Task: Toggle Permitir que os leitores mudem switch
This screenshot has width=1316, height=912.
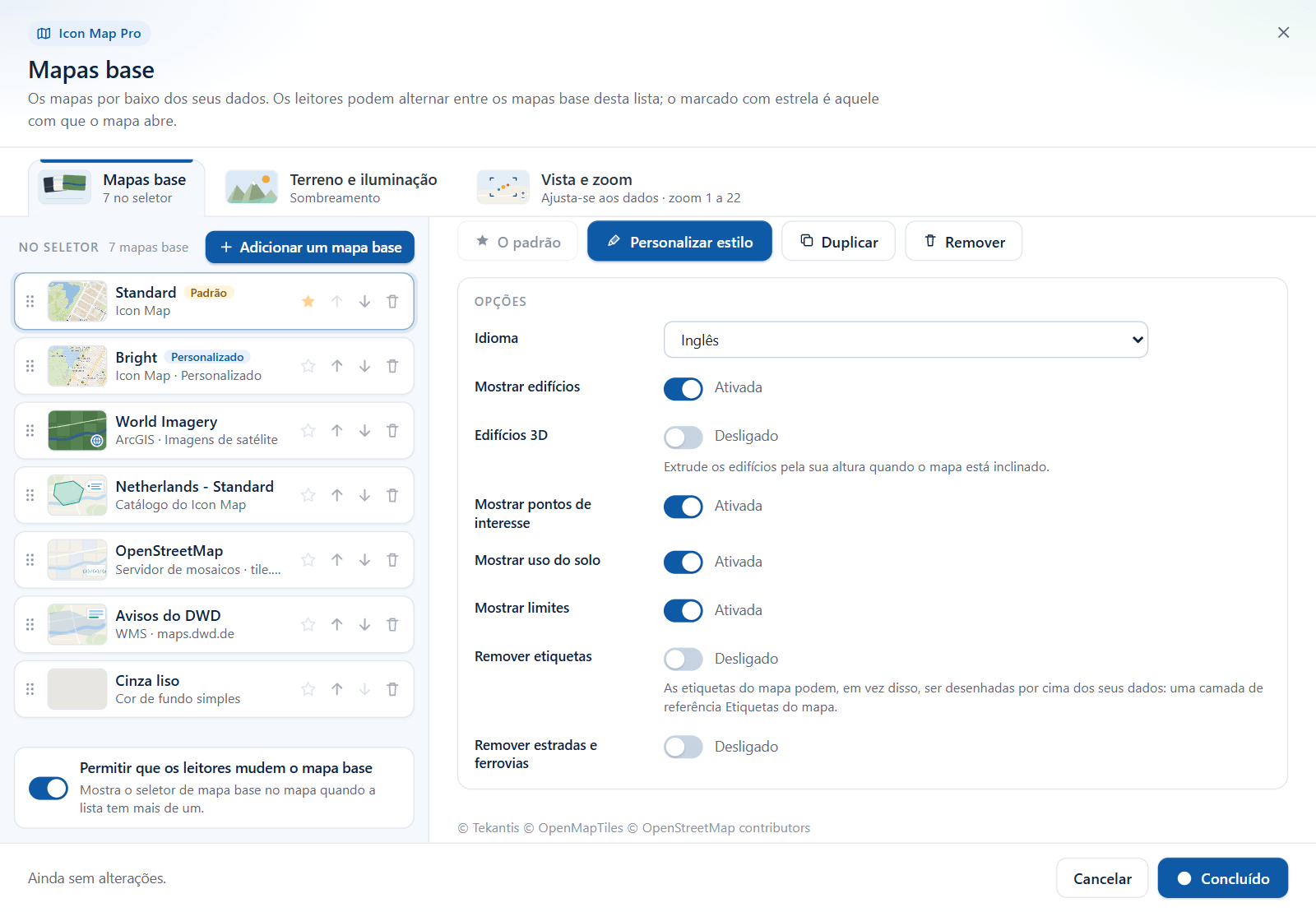Action: click(x=49, y=788)
